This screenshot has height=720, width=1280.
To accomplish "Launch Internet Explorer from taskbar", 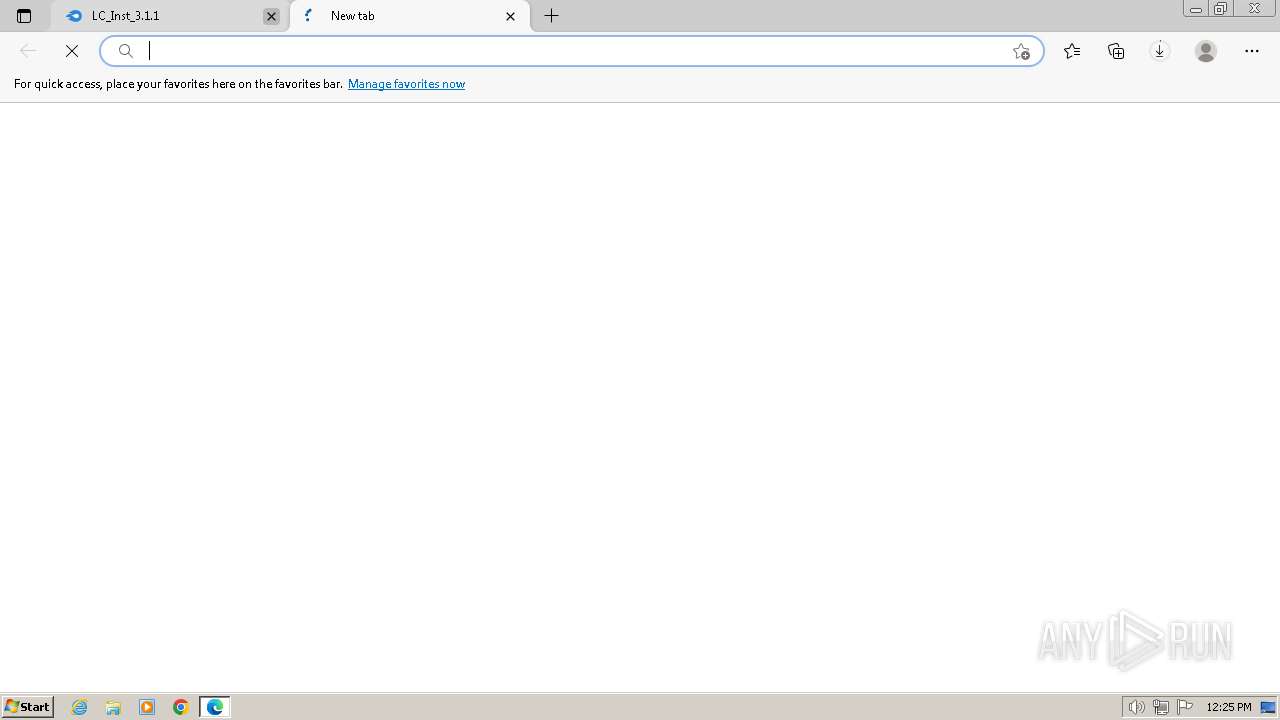I will coord(80,707).
